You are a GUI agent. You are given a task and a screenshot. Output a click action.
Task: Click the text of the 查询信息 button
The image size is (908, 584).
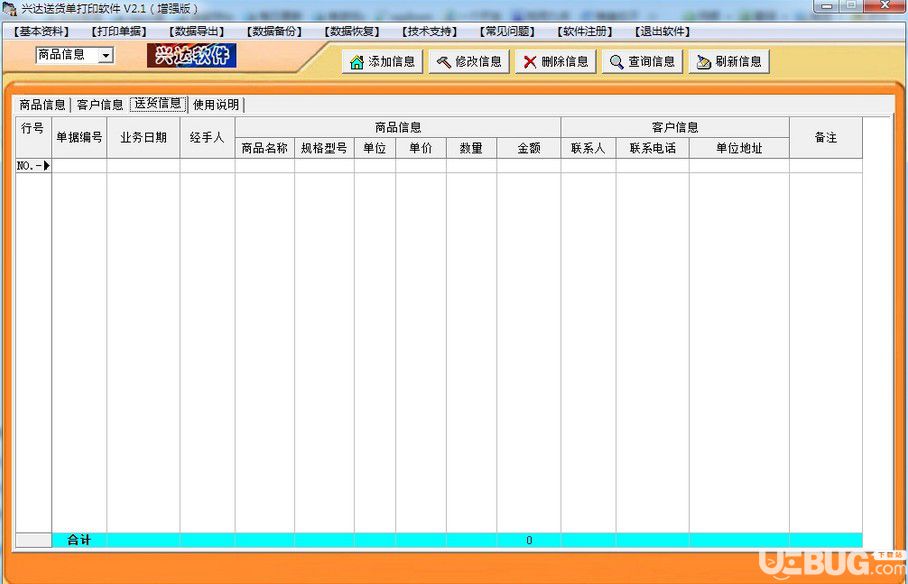[x=651, y=61]
